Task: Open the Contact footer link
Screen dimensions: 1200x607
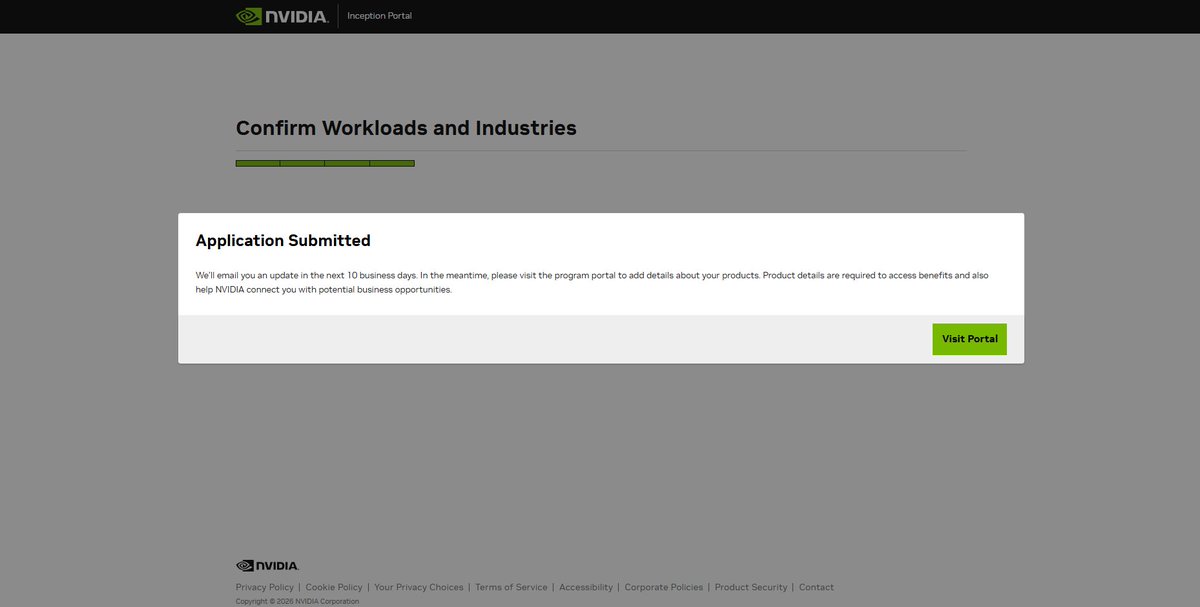Action: pos(816,588)
